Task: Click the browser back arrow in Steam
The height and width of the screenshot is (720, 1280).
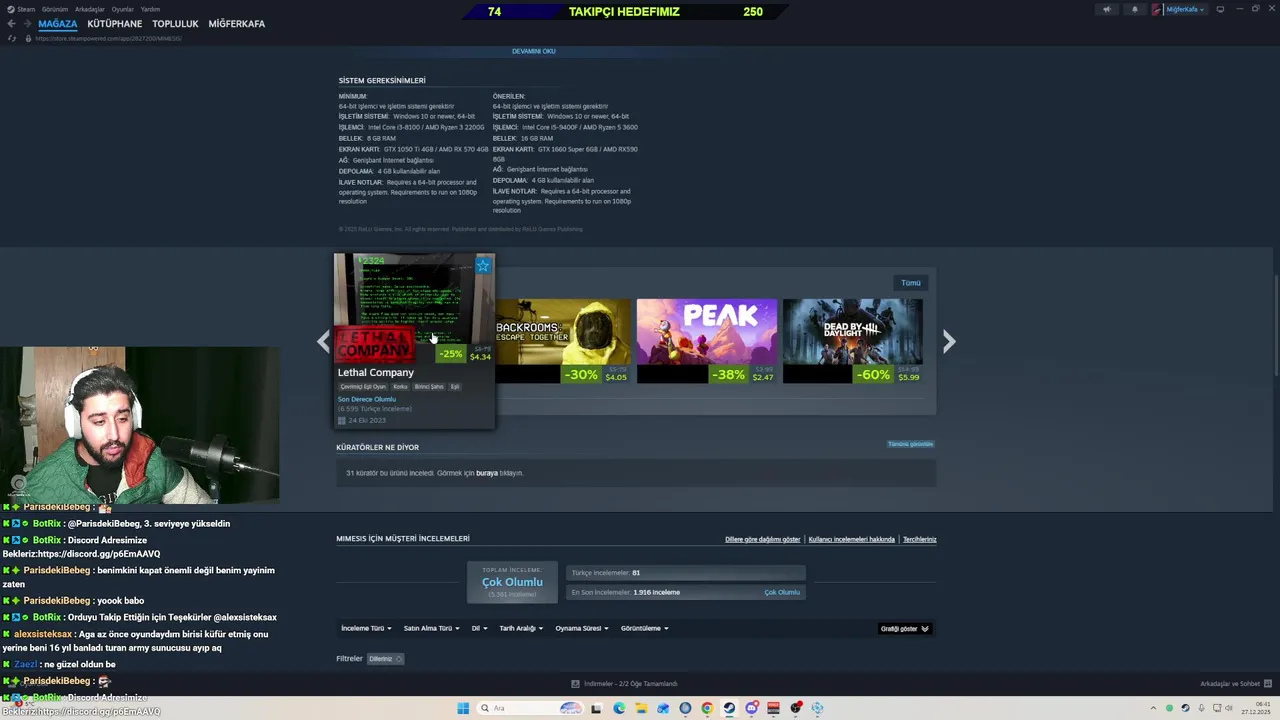Action: tap(11, 24)
